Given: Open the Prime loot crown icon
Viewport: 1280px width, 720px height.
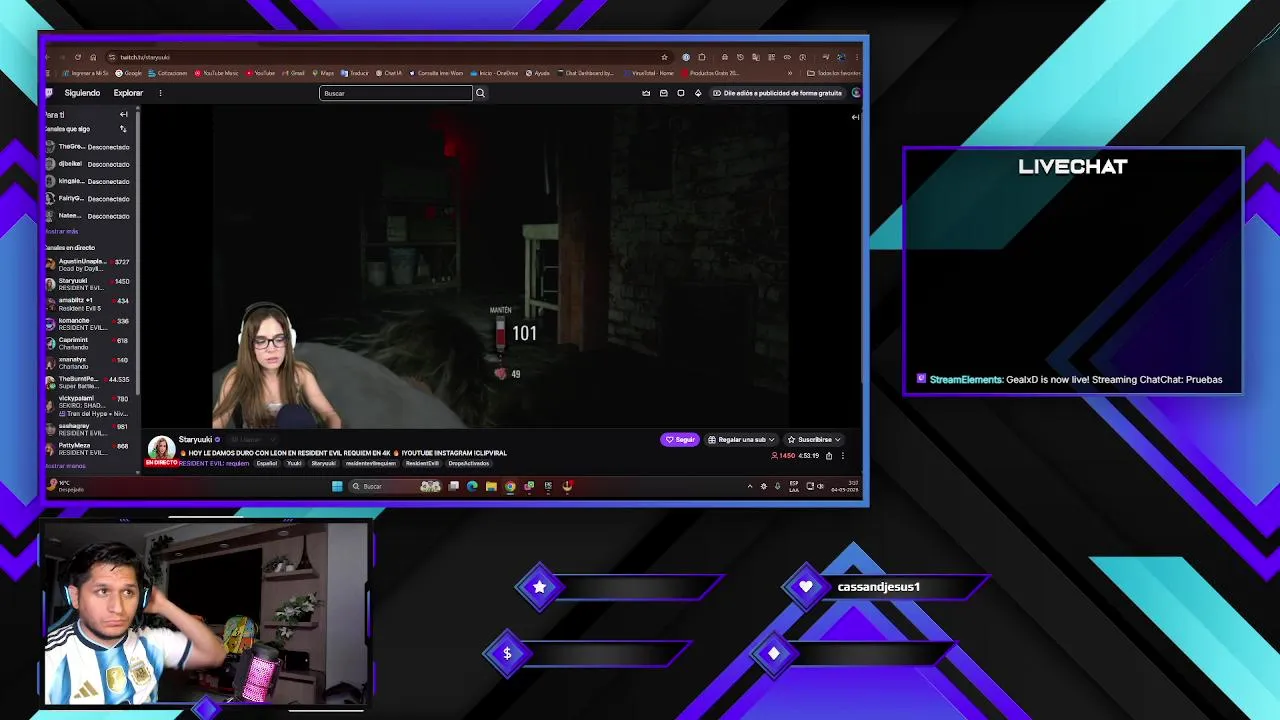Looking at the screenshot, I should pyautogui.click(x=646, y=93).
